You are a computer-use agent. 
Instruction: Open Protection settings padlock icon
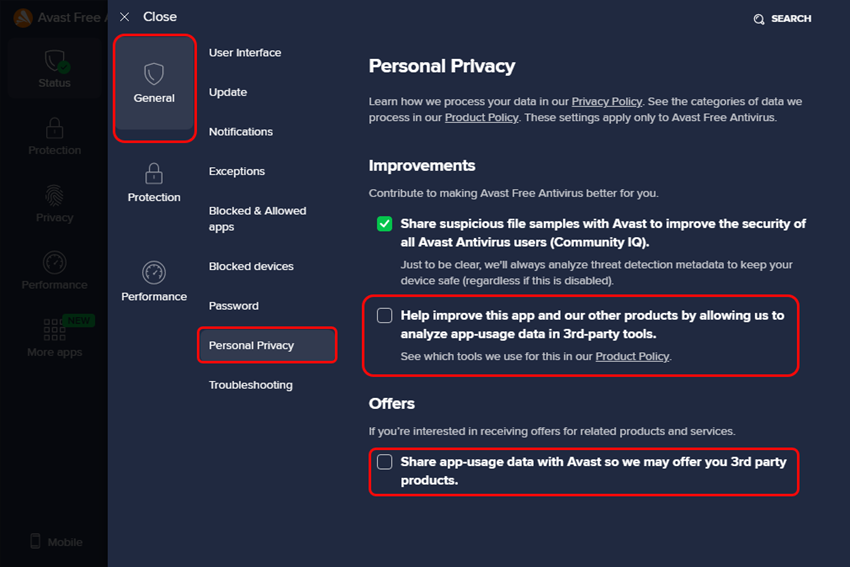click(154, 174)
